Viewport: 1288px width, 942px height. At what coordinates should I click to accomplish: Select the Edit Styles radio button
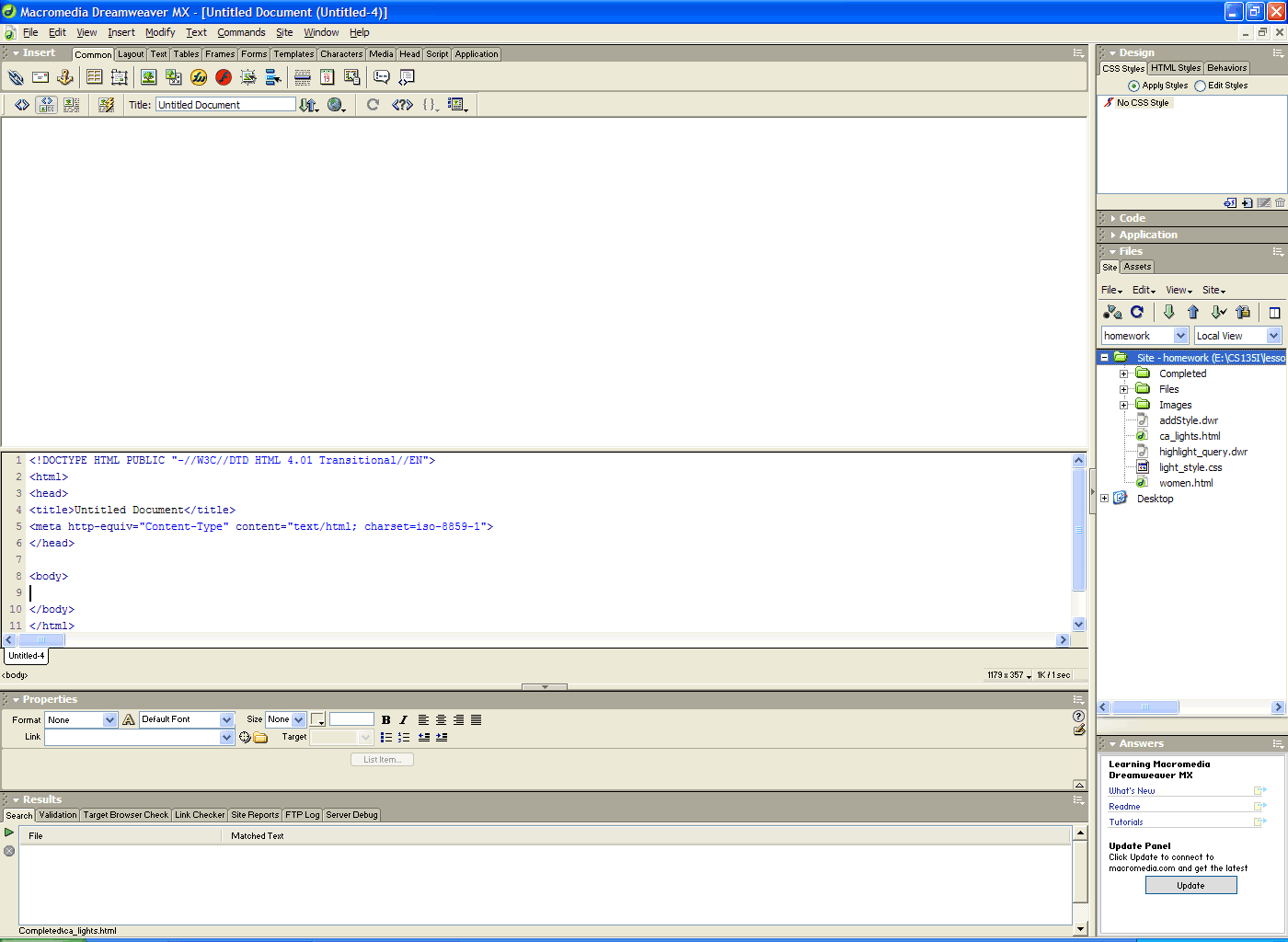coord(1200,86)
